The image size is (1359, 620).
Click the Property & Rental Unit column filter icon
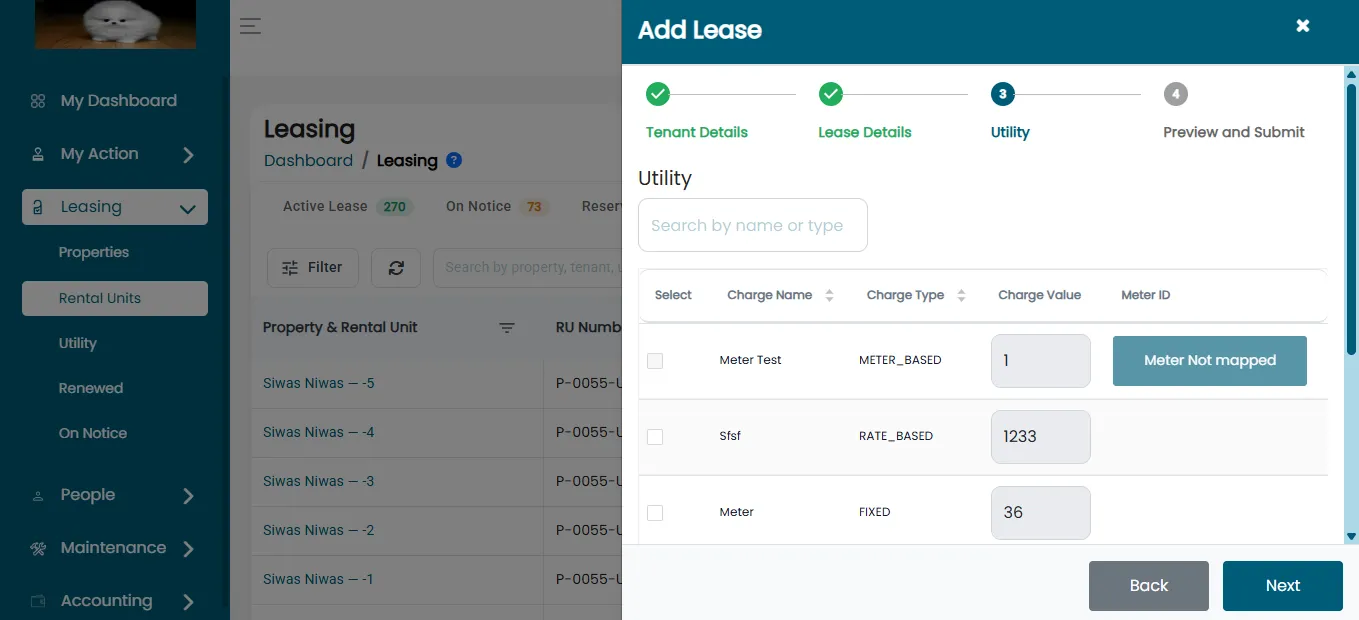click(x=507, y=328)
